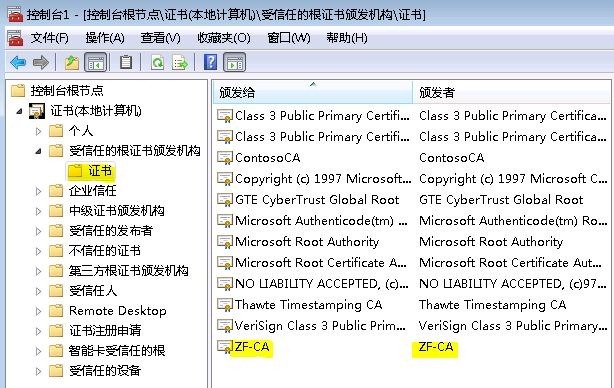Expand the 证书注册申请 tree node

click(38, 331)
